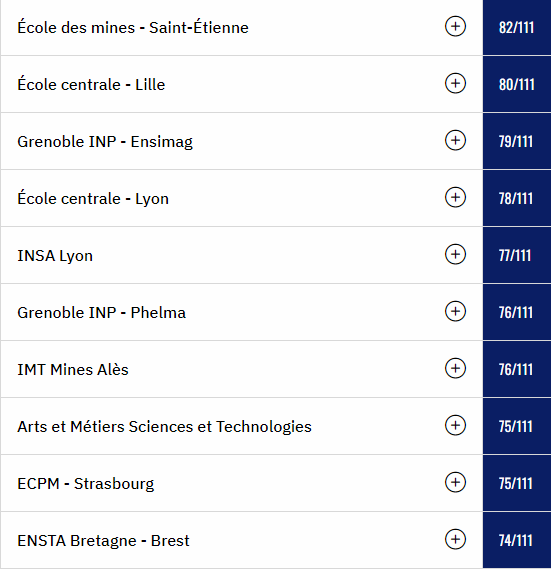Expand the École des mines Saint-Étienne plus icon
Screen dimensions: 551x569
(x=455, y=26)
